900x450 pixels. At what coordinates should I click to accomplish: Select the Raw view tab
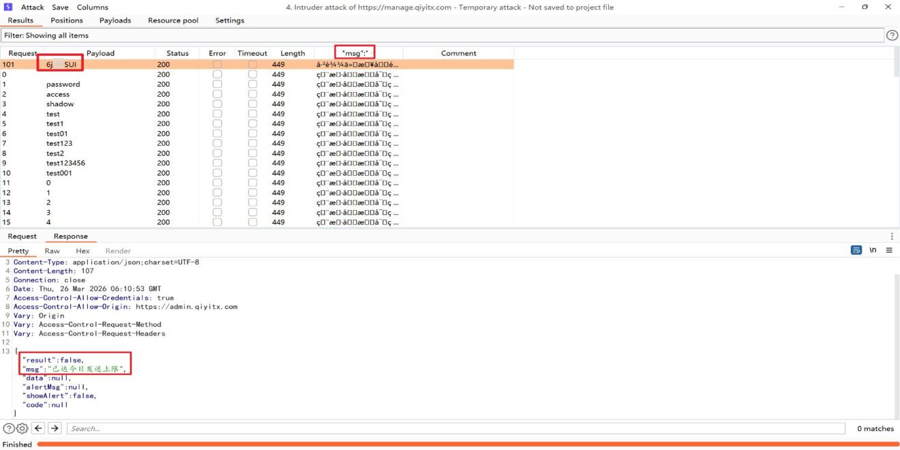(x=52, y=251)
